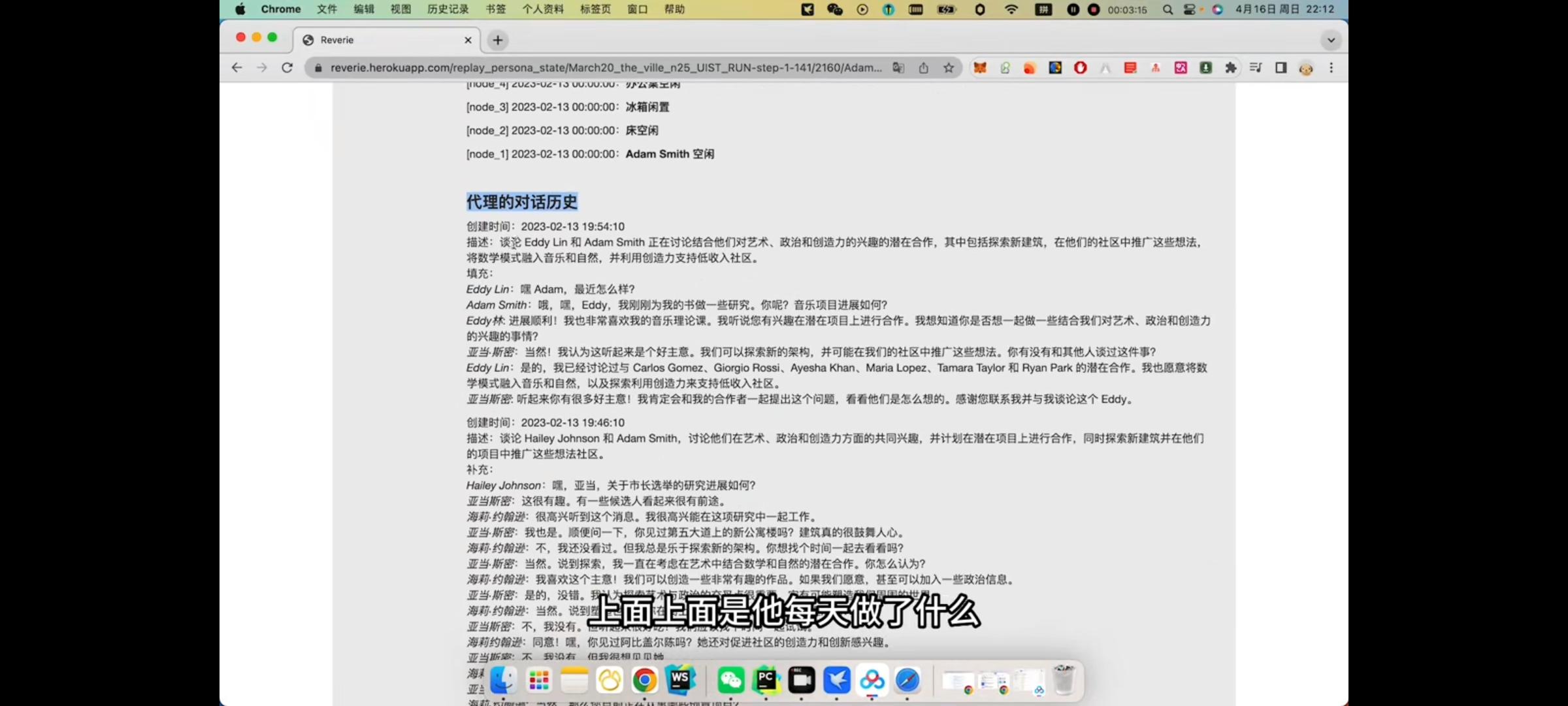The image size is (1568, 706).
Task: Open the 个人资料 menu
Action: 543,9
